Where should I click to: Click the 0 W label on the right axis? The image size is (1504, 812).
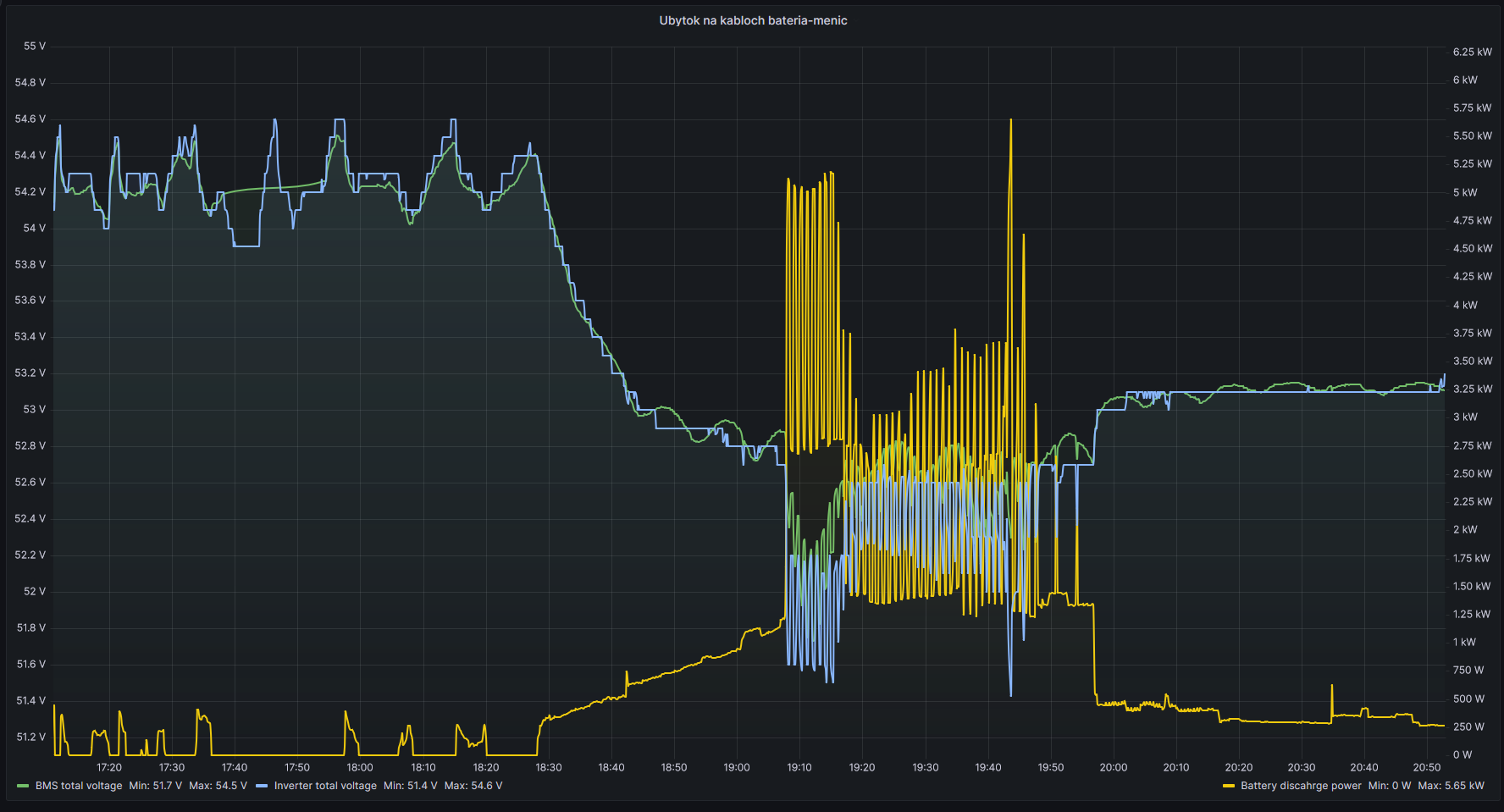tap(1462, 754)
